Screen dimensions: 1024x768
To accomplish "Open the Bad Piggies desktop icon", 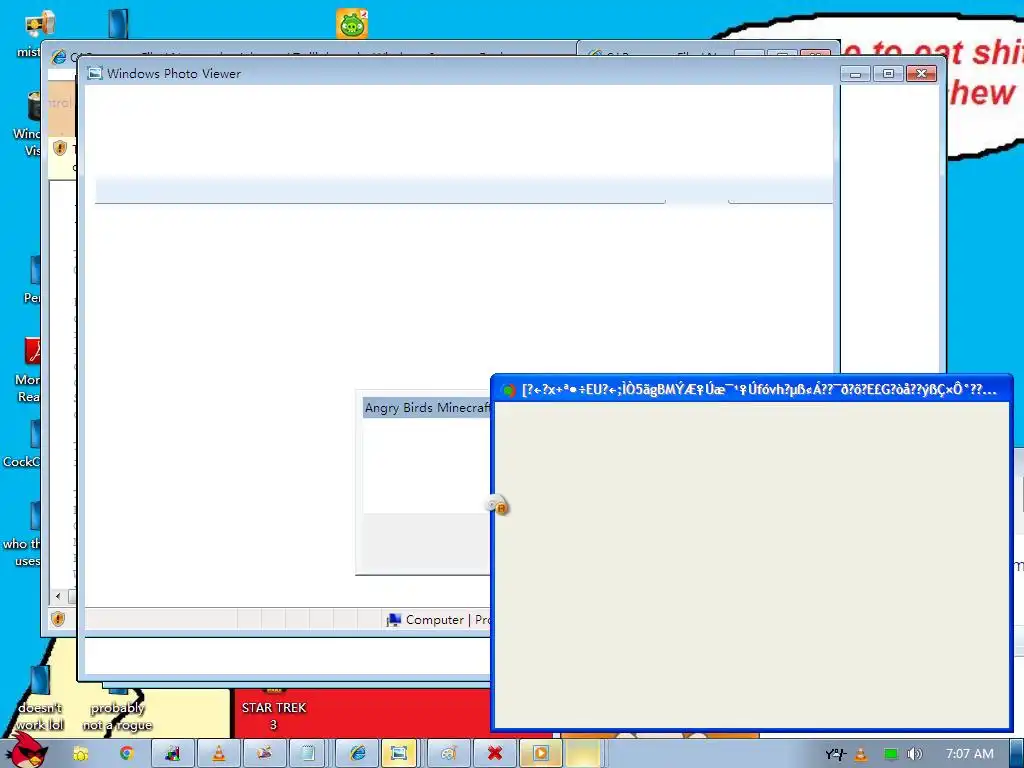I will (x=352, y=24).
